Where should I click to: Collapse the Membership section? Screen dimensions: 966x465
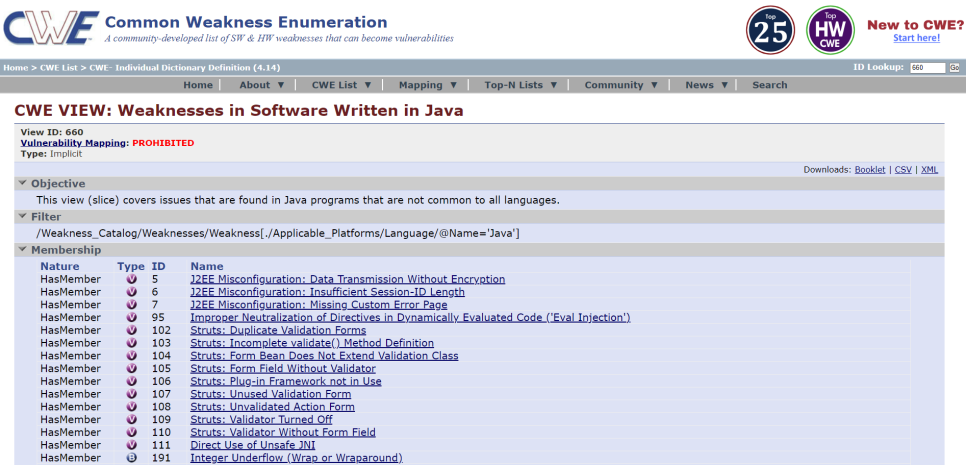coord(23,250)
